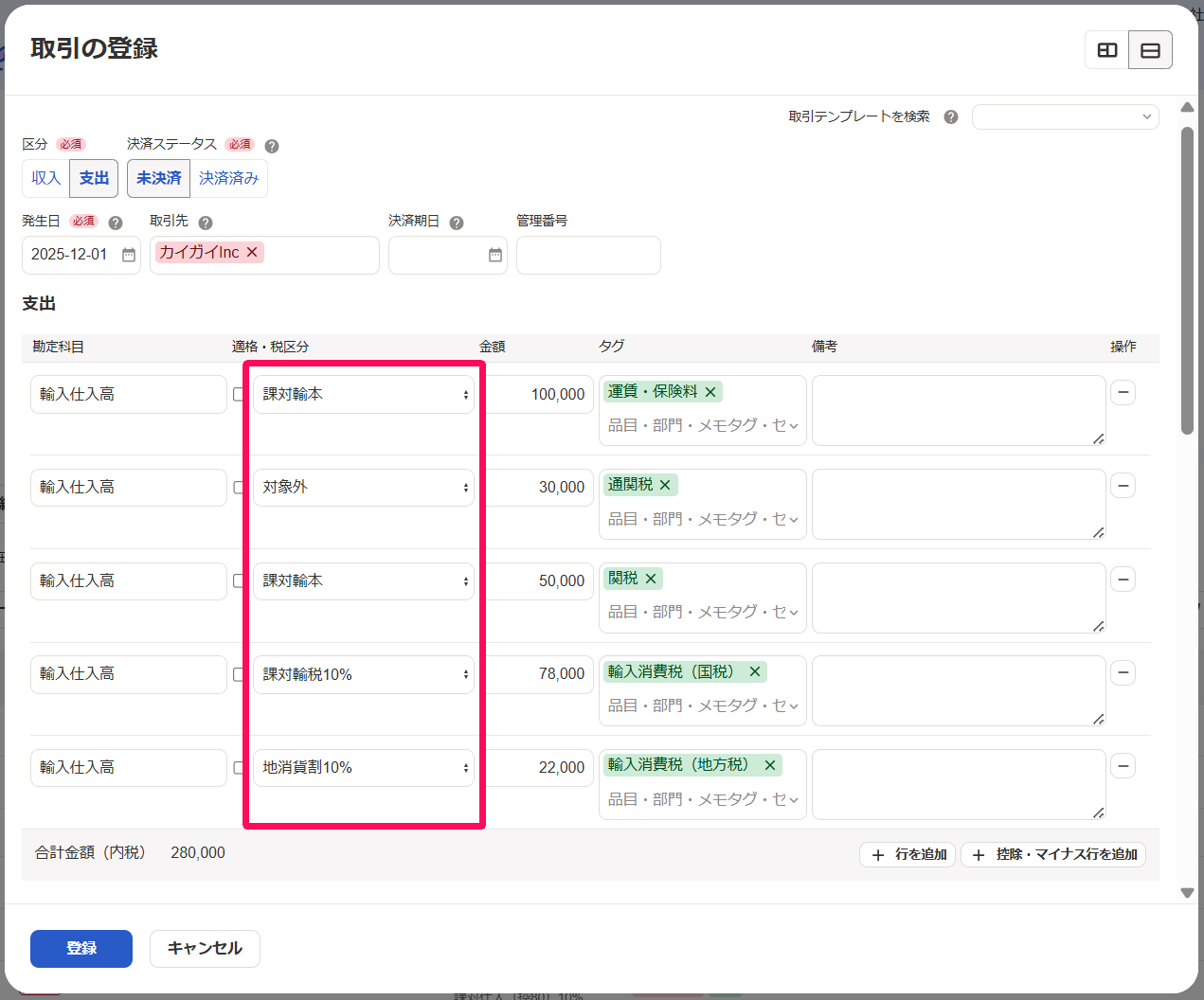Open 課対輸税10% tax category dropdown

364,674
